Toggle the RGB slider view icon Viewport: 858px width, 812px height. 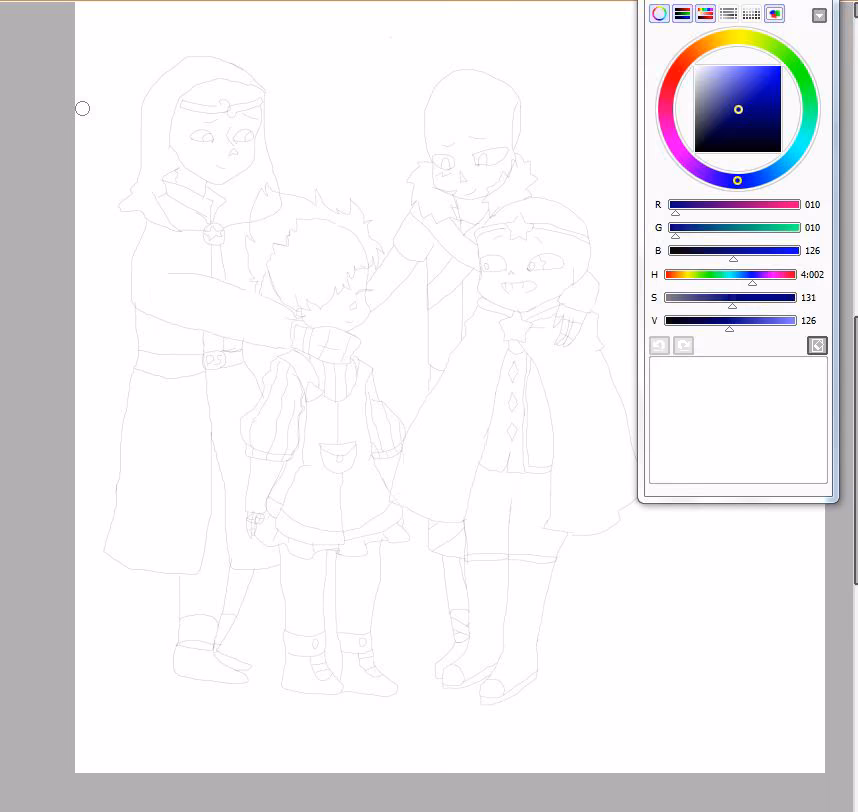click(x=682, y=14)
